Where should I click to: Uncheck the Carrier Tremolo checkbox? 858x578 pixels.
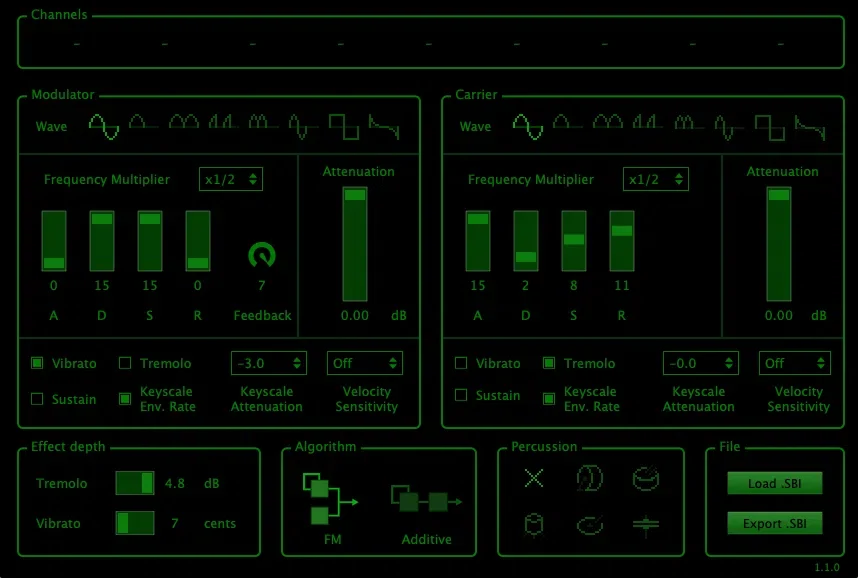[x=549, y=363]
